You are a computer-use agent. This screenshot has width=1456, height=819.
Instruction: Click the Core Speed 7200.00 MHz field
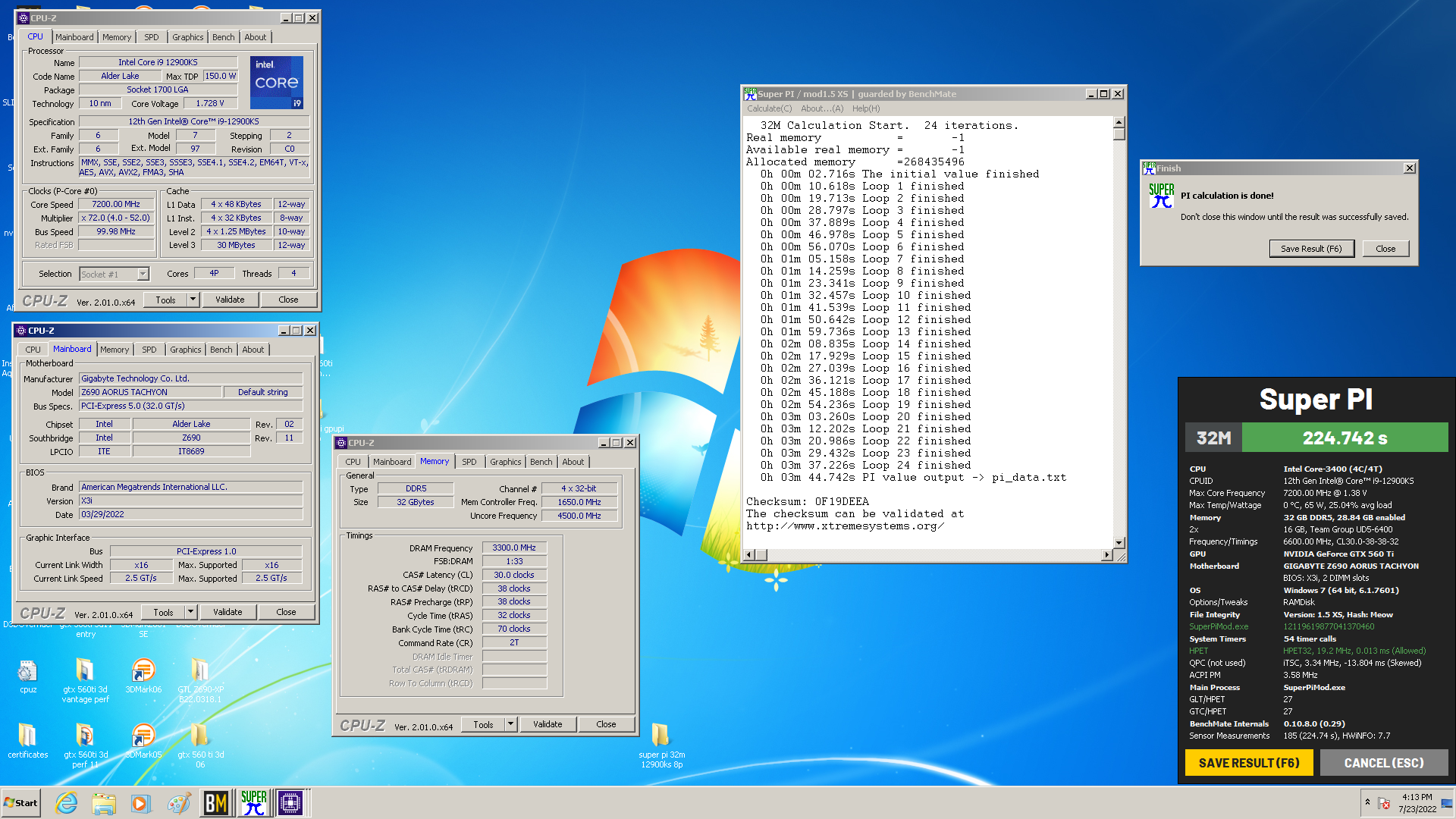[x=116, y=204]
